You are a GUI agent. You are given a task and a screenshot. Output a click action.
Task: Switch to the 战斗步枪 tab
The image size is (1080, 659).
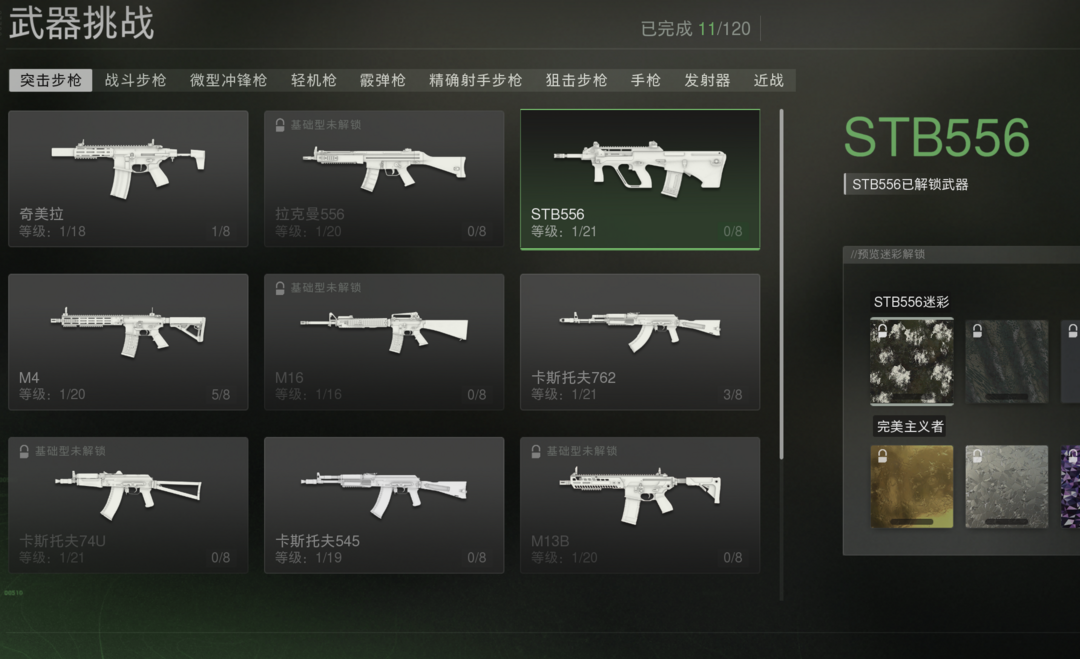point(135,81)
